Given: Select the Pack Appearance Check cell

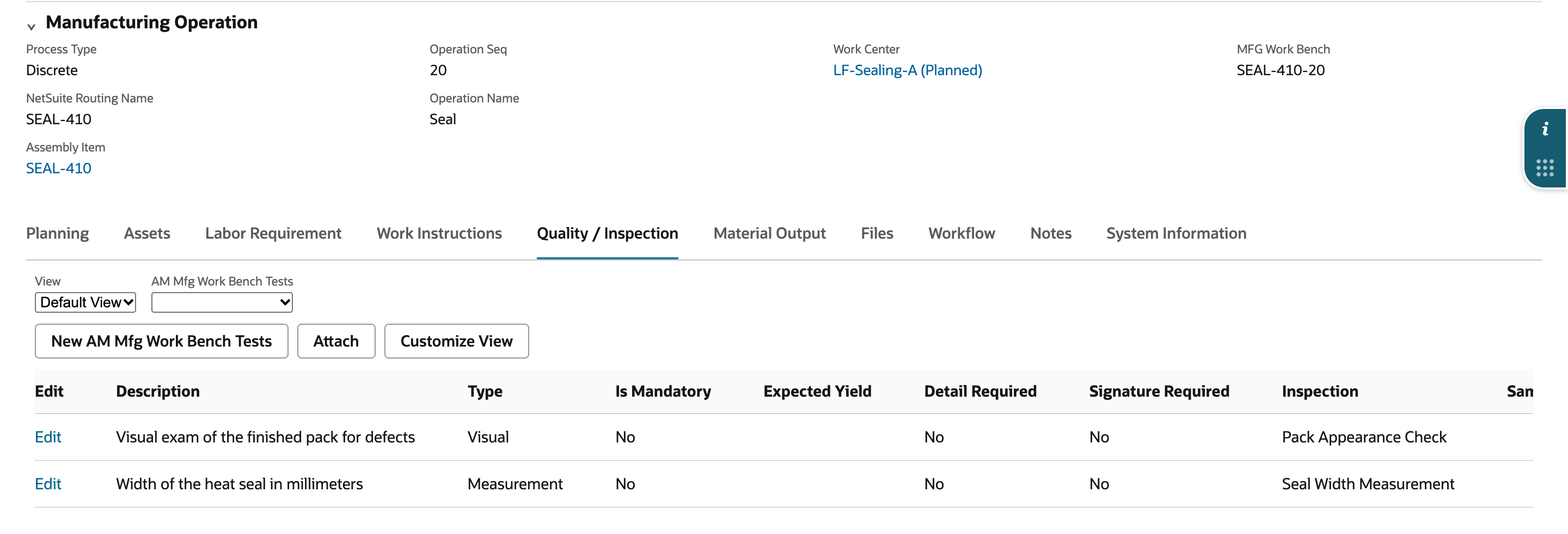Looking at the screenshot, I should (x=1364, y=437).
